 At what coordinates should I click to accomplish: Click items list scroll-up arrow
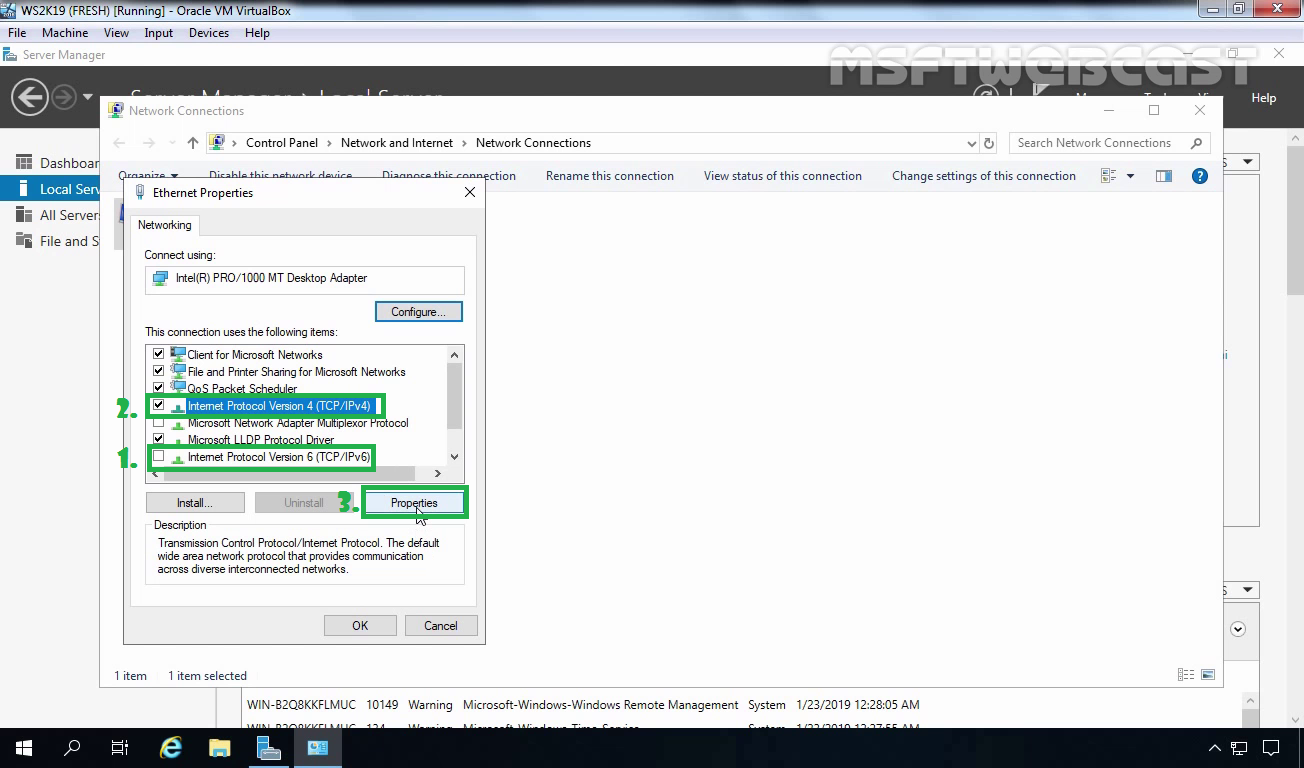(455, 354)
